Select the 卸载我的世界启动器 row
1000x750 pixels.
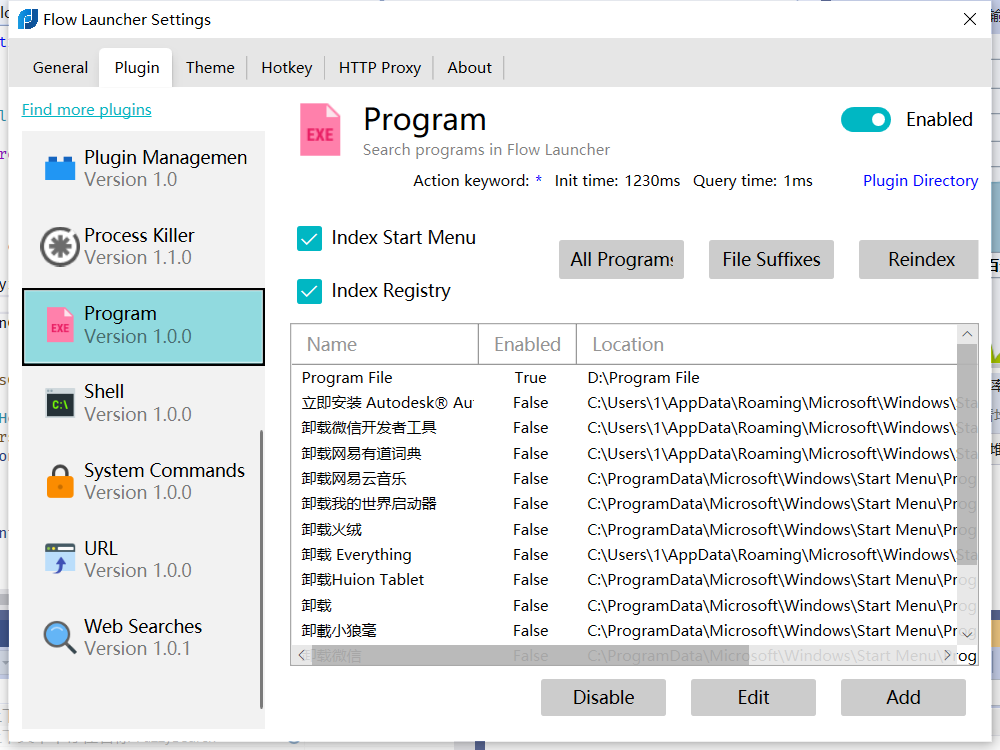click(624, 504)
